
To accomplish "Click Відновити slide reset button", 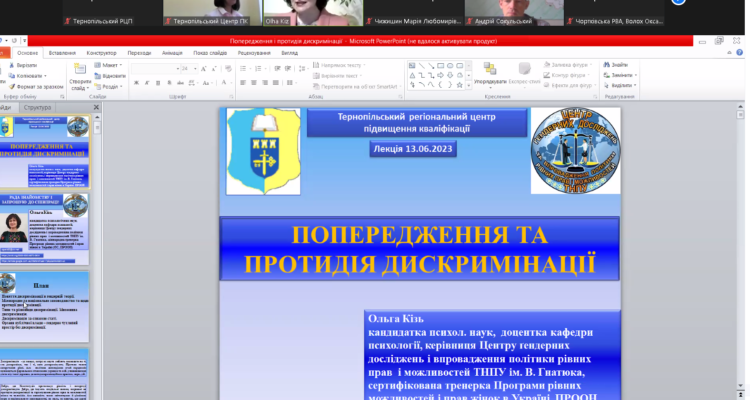I will point(110,76).
